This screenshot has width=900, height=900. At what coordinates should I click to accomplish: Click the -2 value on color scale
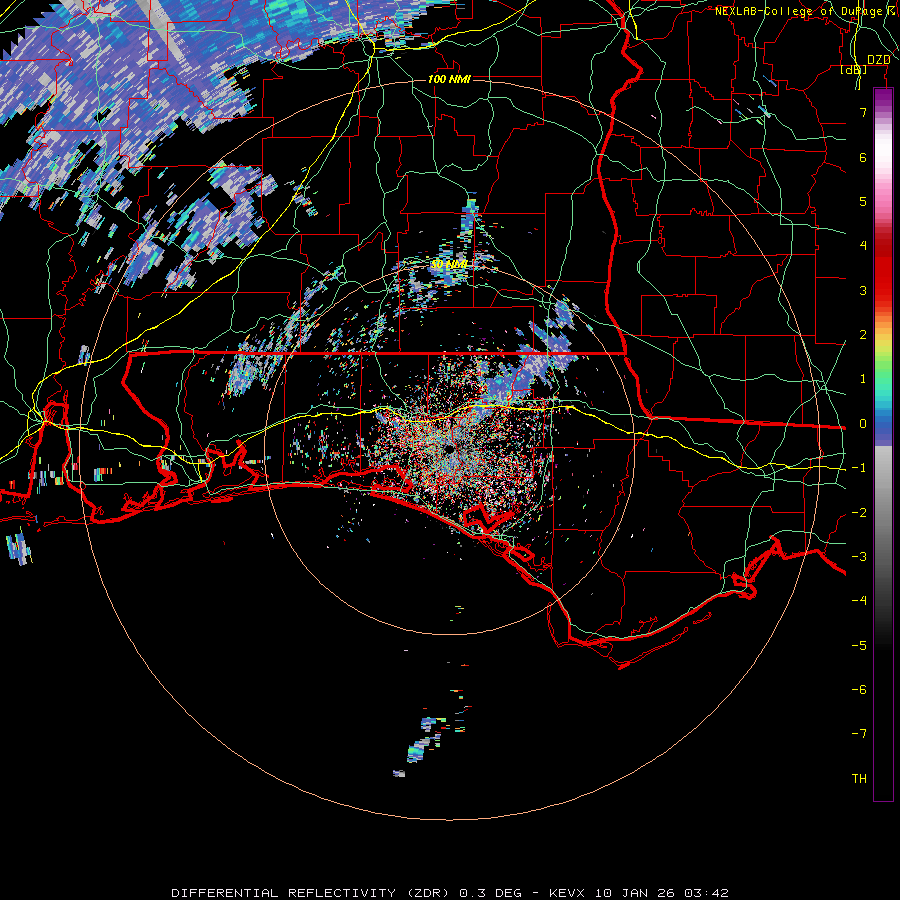859,513
